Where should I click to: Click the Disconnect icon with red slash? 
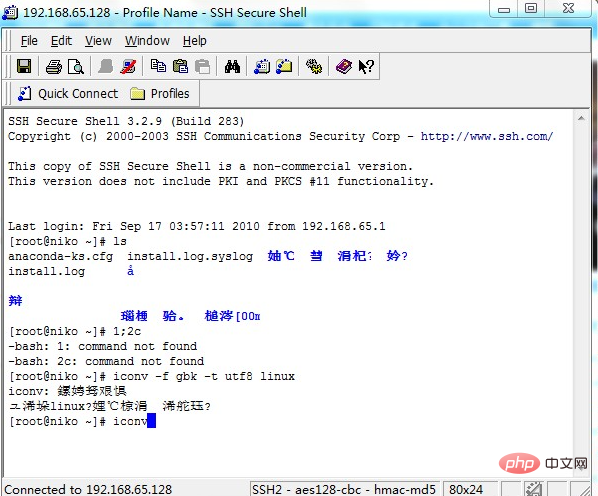pos(128,67)
